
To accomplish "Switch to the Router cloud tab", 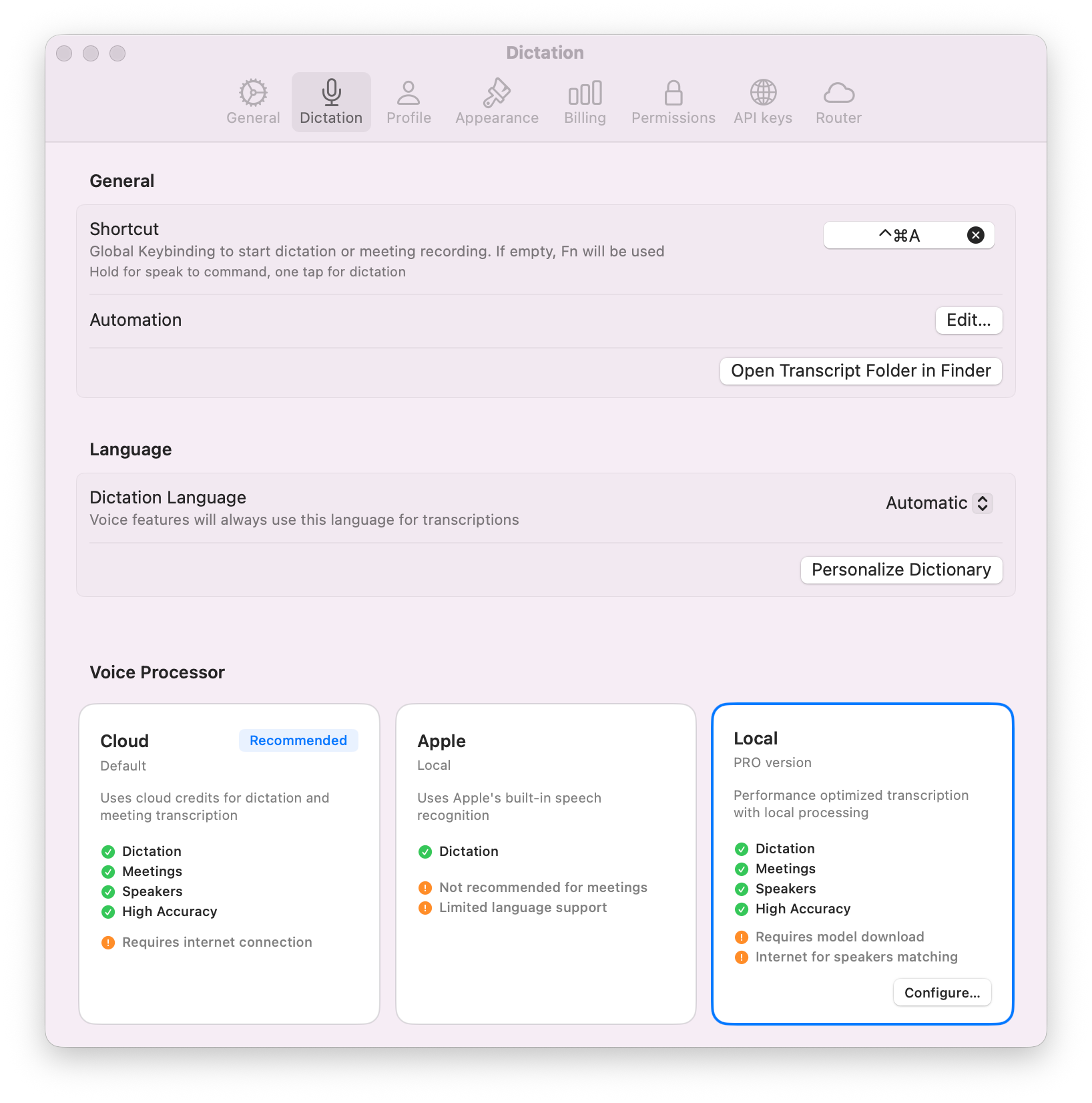I will [x=838, y=102].
